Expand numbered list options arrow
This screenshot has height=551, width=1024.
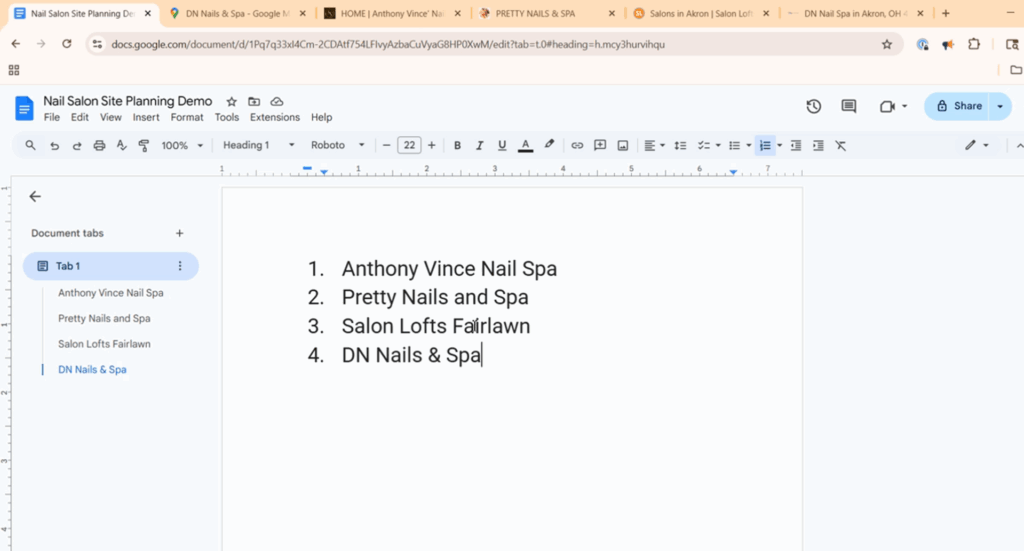click(779, 146)
